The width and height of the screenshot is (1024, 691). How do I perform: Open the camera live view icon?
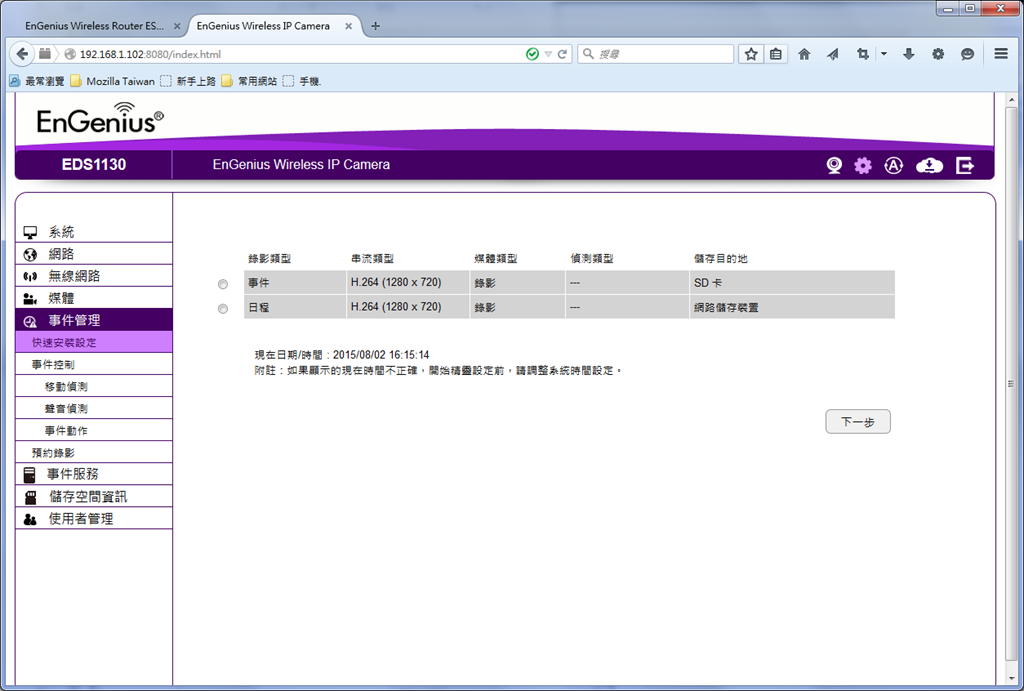tap(834, 165)
